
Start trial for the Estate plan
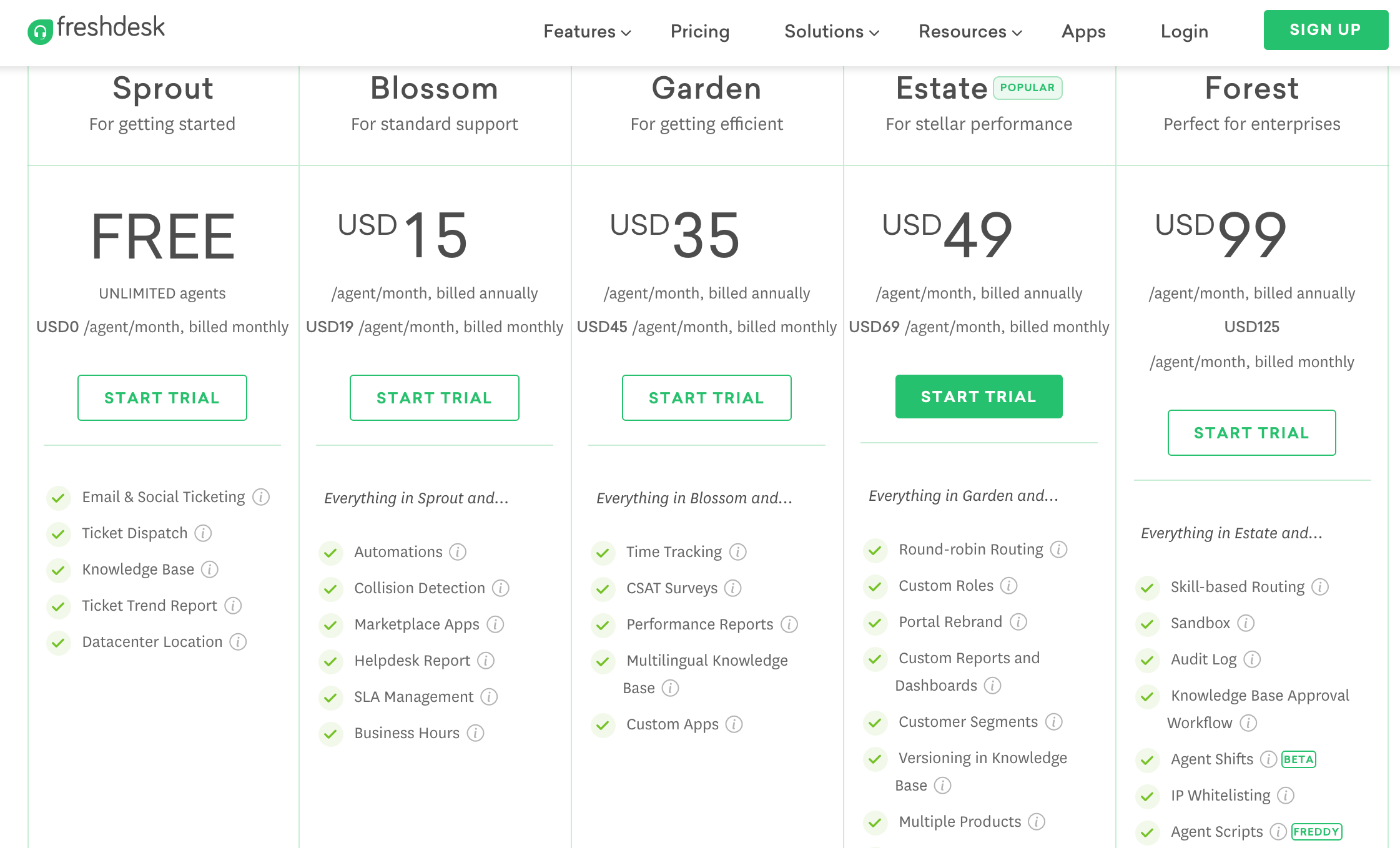click(979, 397)
